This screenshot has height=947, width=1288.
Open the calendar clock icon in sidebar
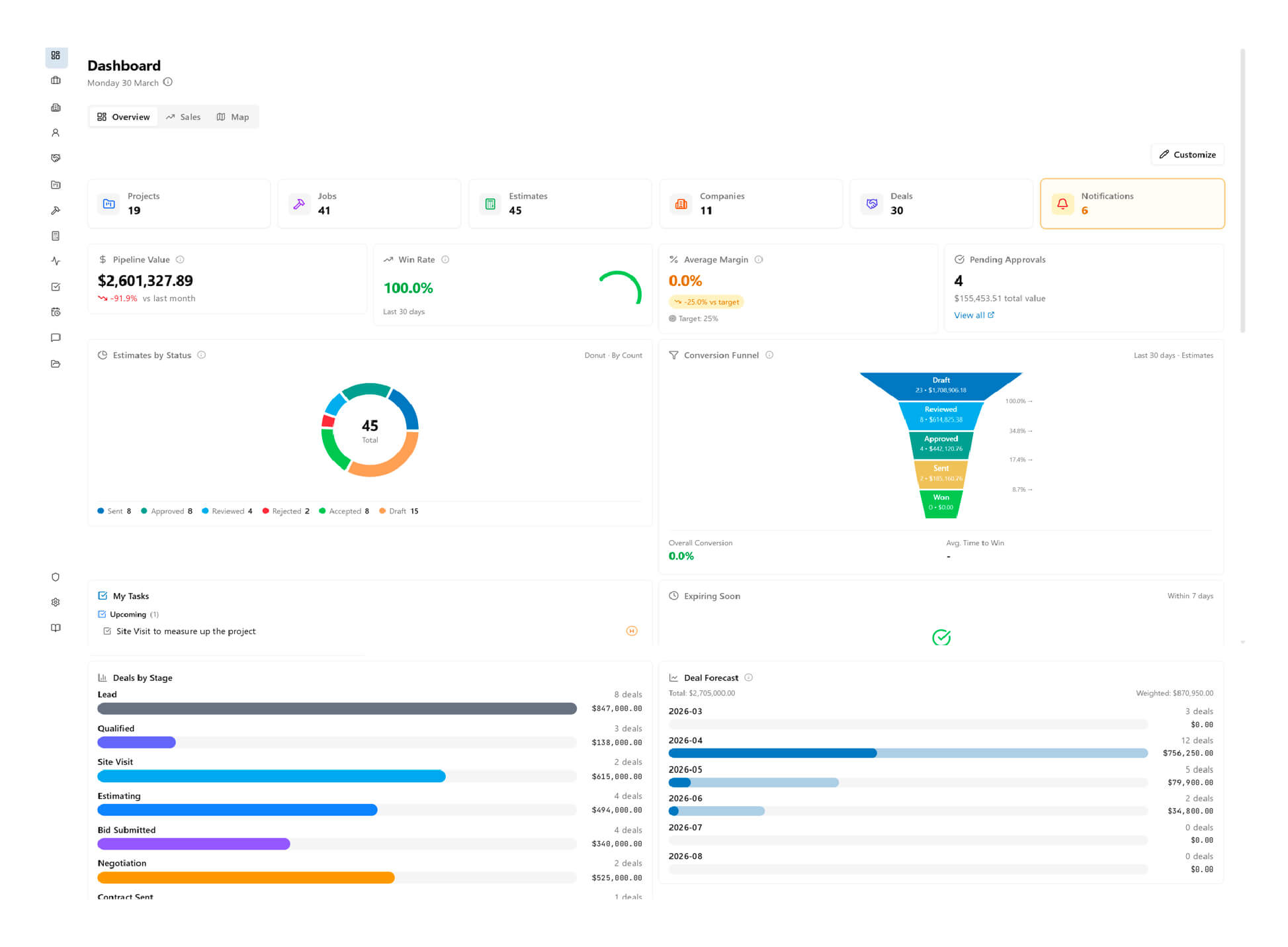pyautogui.click(x=56, y=312)
